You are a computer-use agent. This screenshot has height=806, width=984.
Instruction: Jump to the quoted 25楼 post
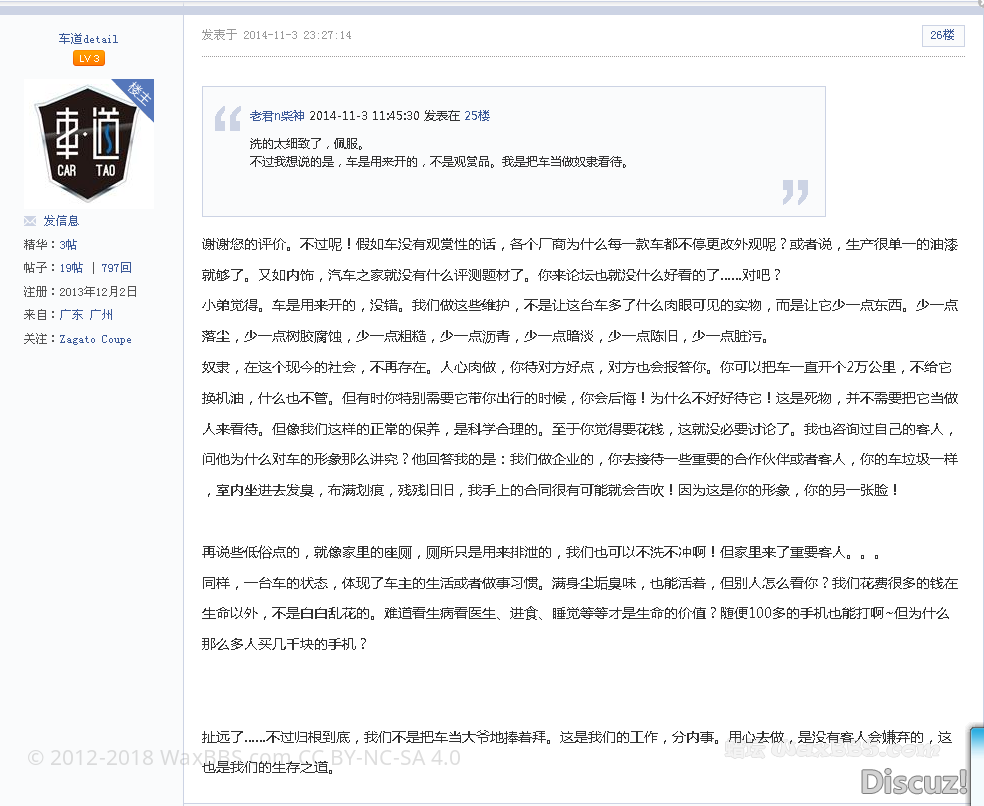coord(477,116)
